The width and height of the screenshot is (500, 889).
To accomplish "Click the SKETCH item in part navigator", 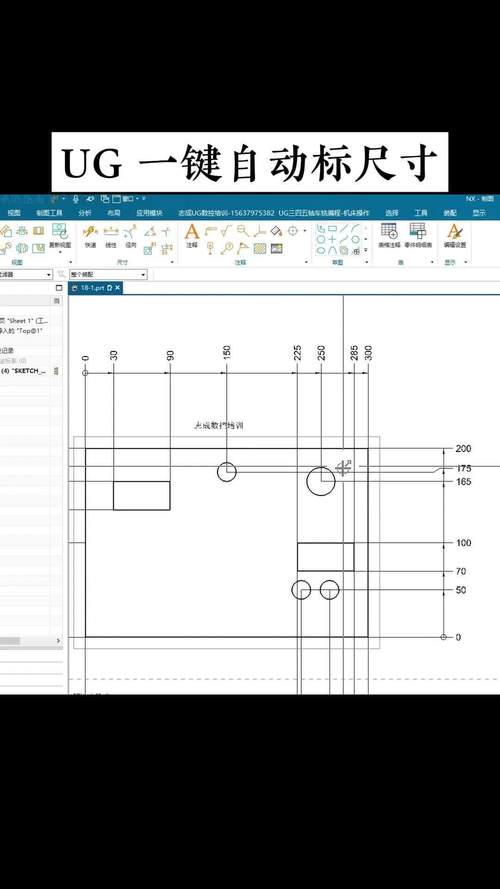I will point(24,371).
